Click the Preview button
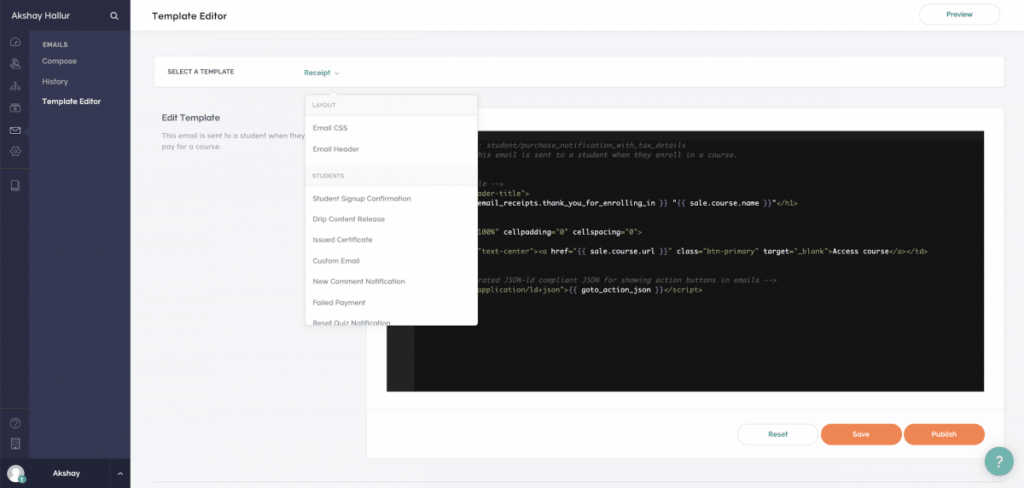Image resolution: width=1024 pixels, height=488 pixels. (x=959, y=14)
